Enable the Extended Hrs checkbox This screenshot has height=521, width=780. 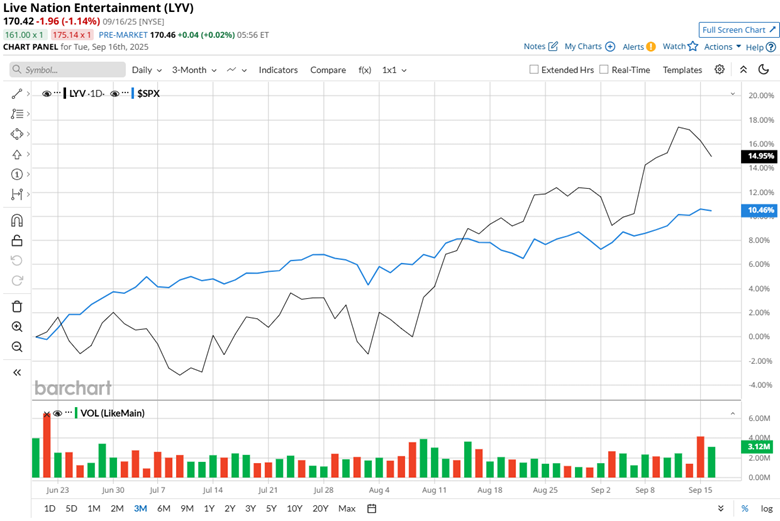[534, 70]
